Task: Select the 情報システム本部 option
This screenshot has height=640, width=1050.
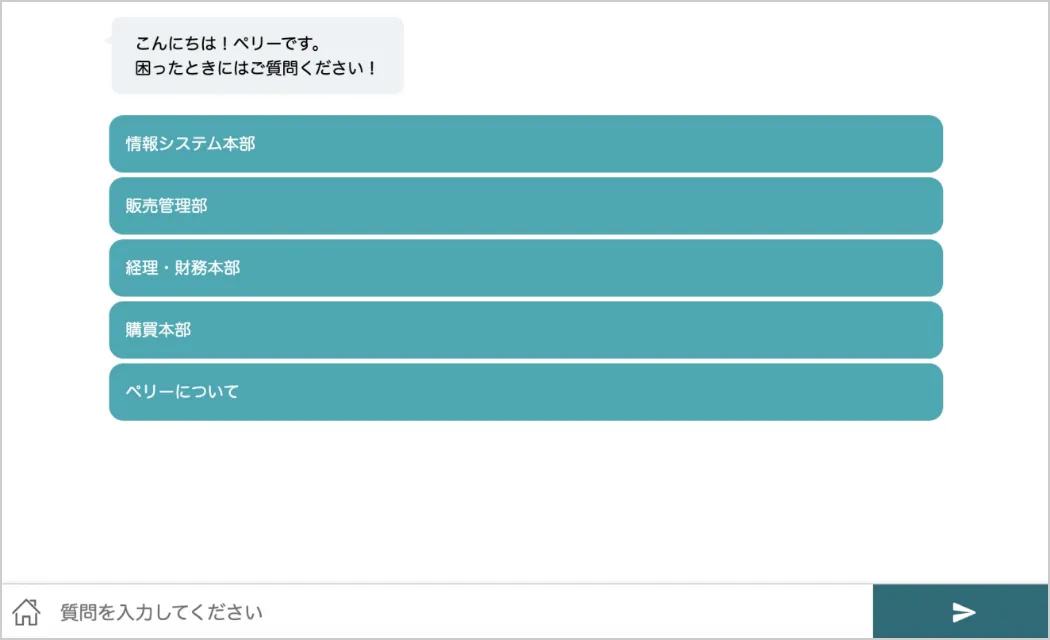Action: click(526, 144)
